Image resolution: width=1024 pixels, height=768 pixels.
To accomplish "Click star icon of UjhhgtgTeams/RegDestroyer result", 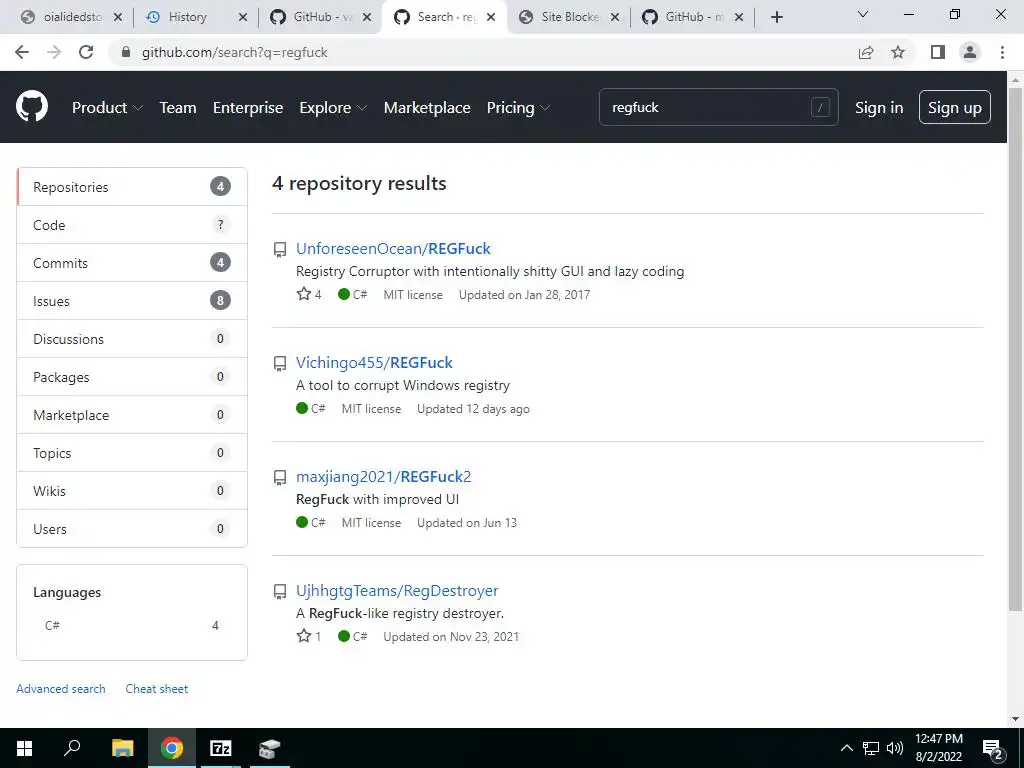I will pos(304,636).
